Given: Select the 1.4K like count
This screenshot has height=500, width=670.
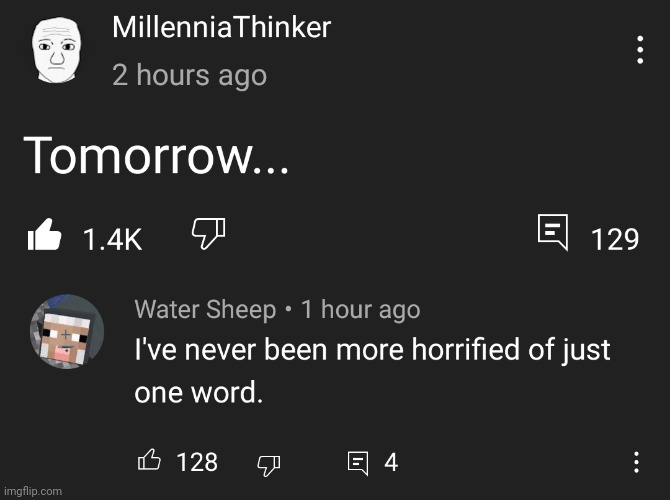Looking at the screenshot, I should tap(113, 239).
